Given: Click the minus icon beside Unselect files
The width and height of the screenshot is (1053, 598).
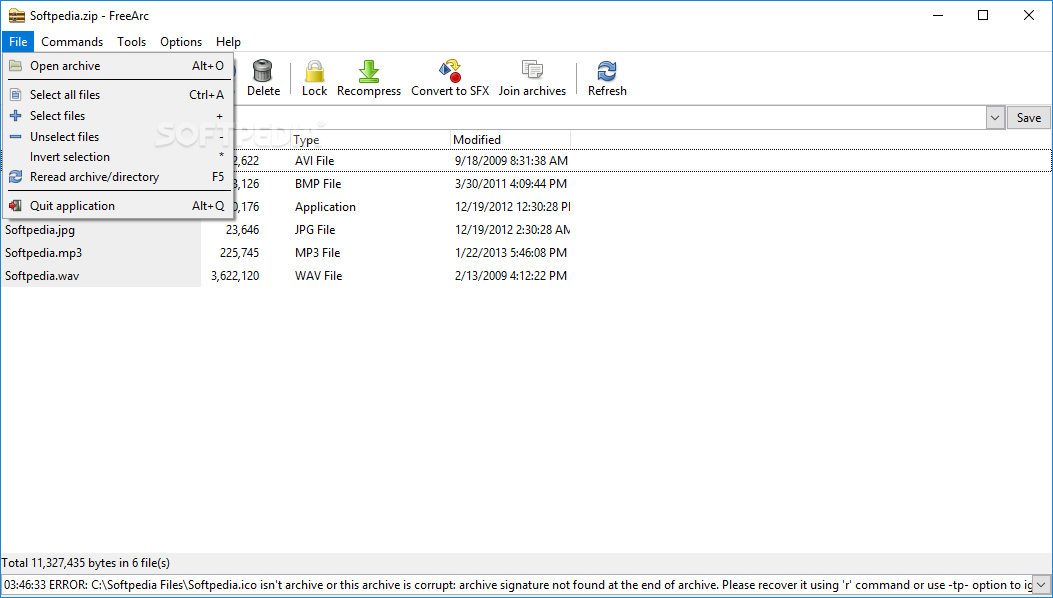Looking at the screenshot, I should tap(15, 136).
